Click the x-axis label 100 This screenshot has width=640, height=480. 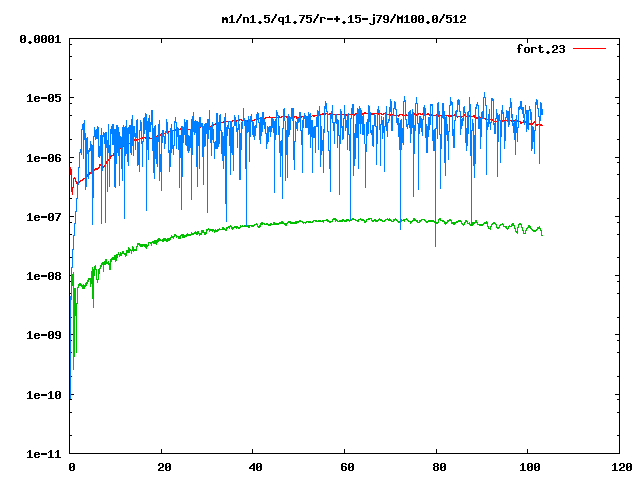530,467
